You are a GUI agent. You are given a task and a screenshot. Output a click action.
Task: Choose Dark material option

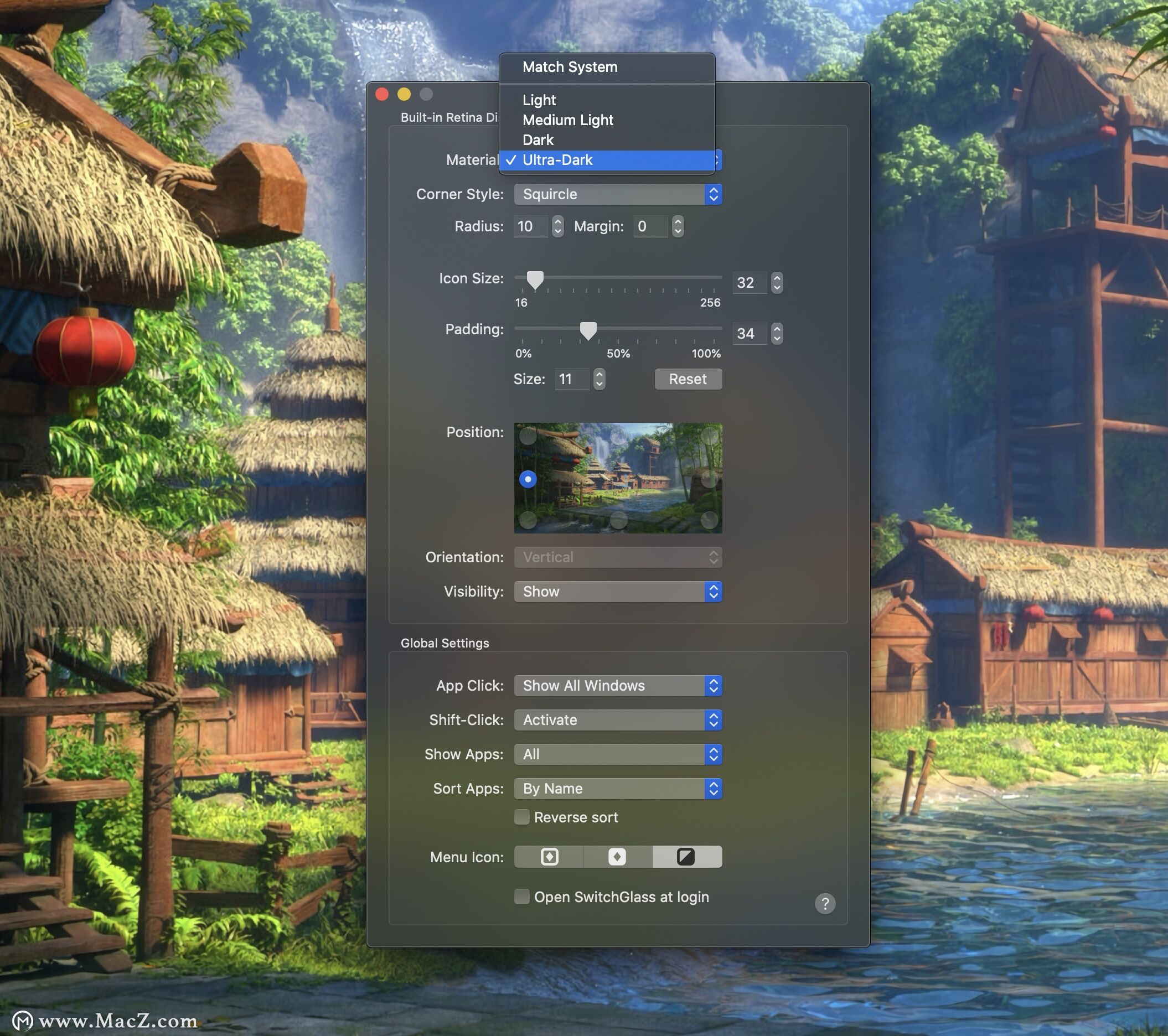coord(607,140)
